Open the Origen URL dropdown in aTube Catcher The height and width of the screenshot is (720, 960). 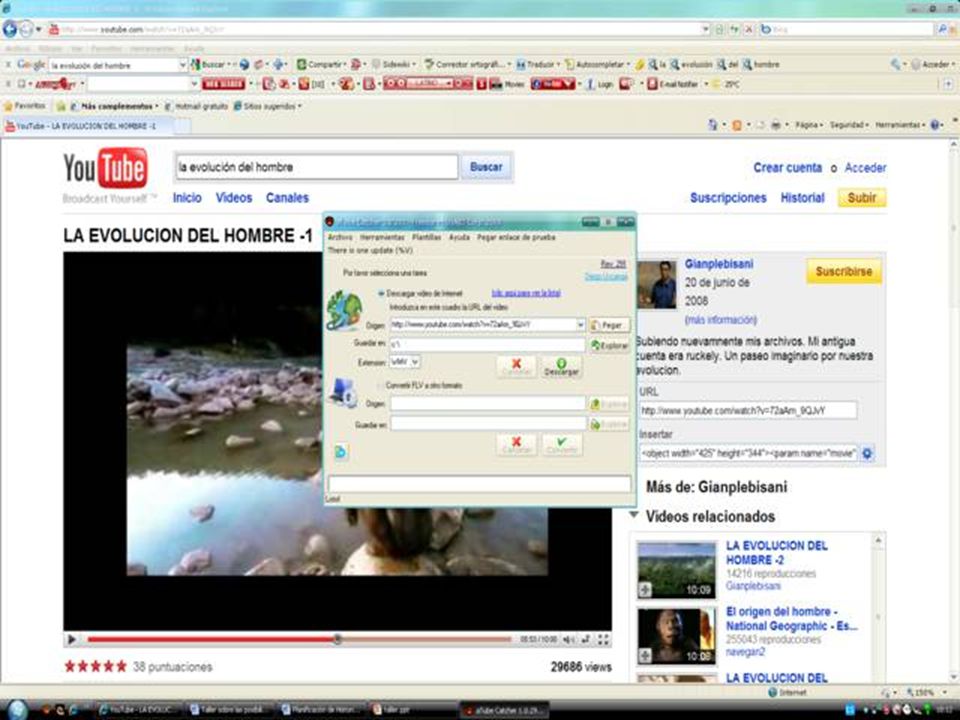580,324
